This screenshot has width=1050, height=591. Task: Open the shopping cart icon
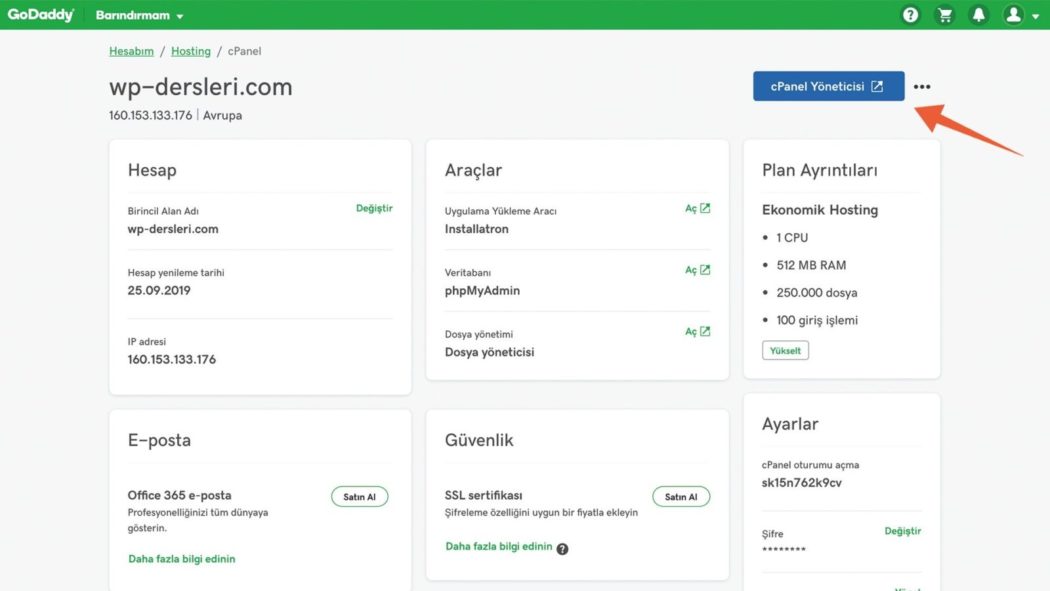click(x=945, y=15)
